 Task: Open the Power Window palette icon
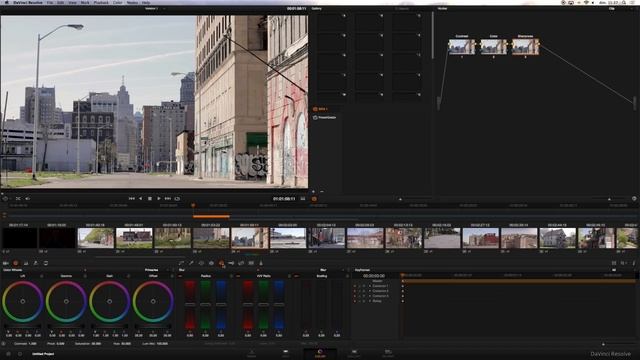tap(201, 263)
